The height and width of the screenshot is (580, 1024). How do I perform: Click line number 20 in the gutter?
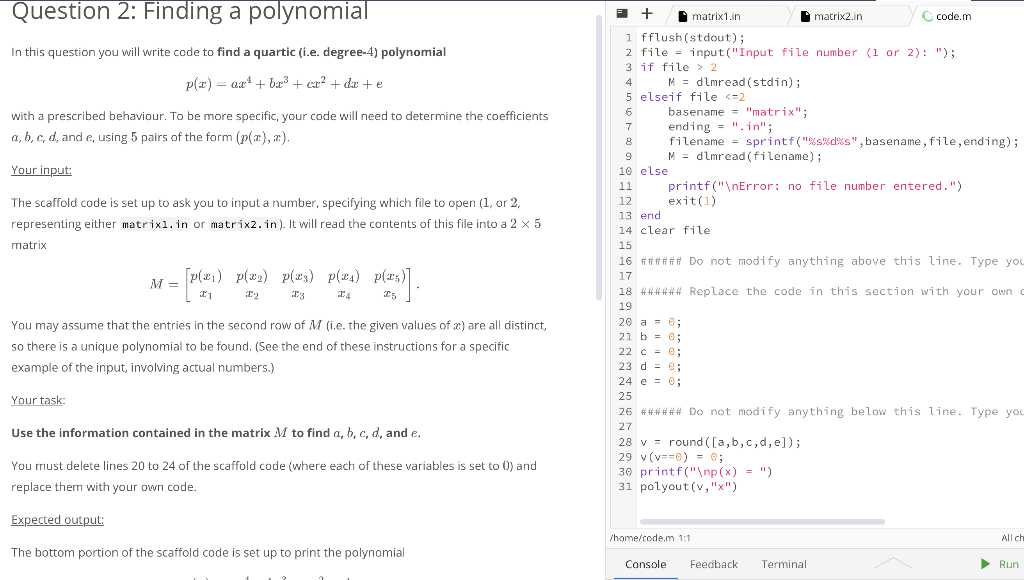(625, 321)
